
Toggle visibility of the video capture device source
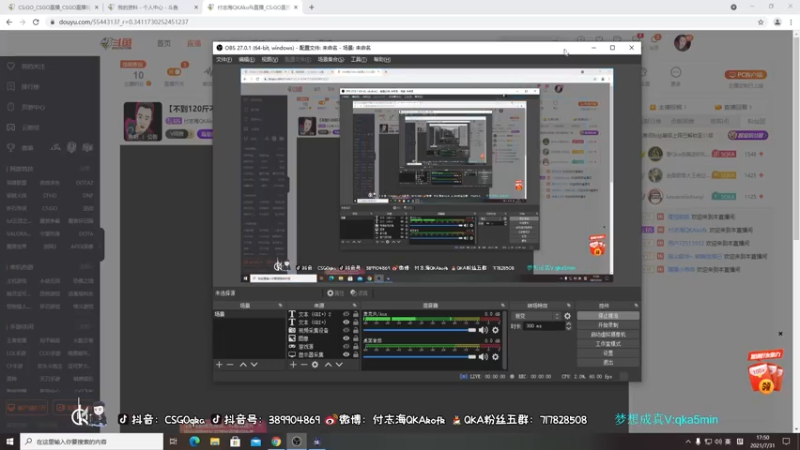click(x=346, y=331)
